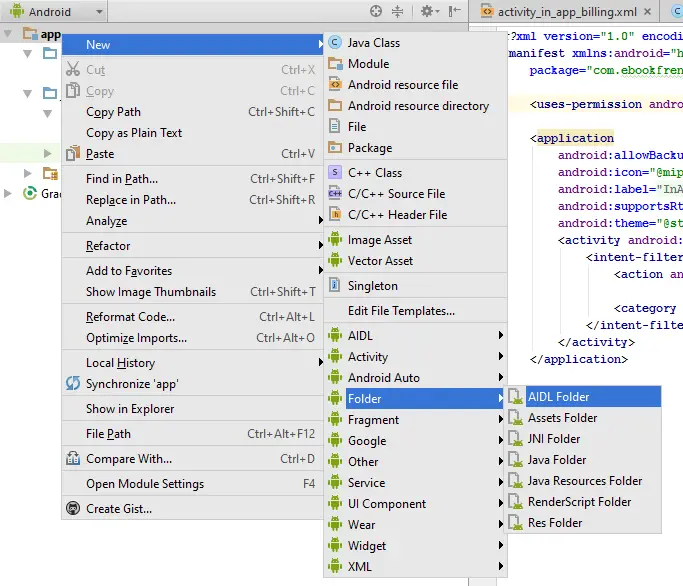The width and height of the screenshot is (683, 586).
Task: Open the Android project view dropdown
Action: click(x=55, y=12)
